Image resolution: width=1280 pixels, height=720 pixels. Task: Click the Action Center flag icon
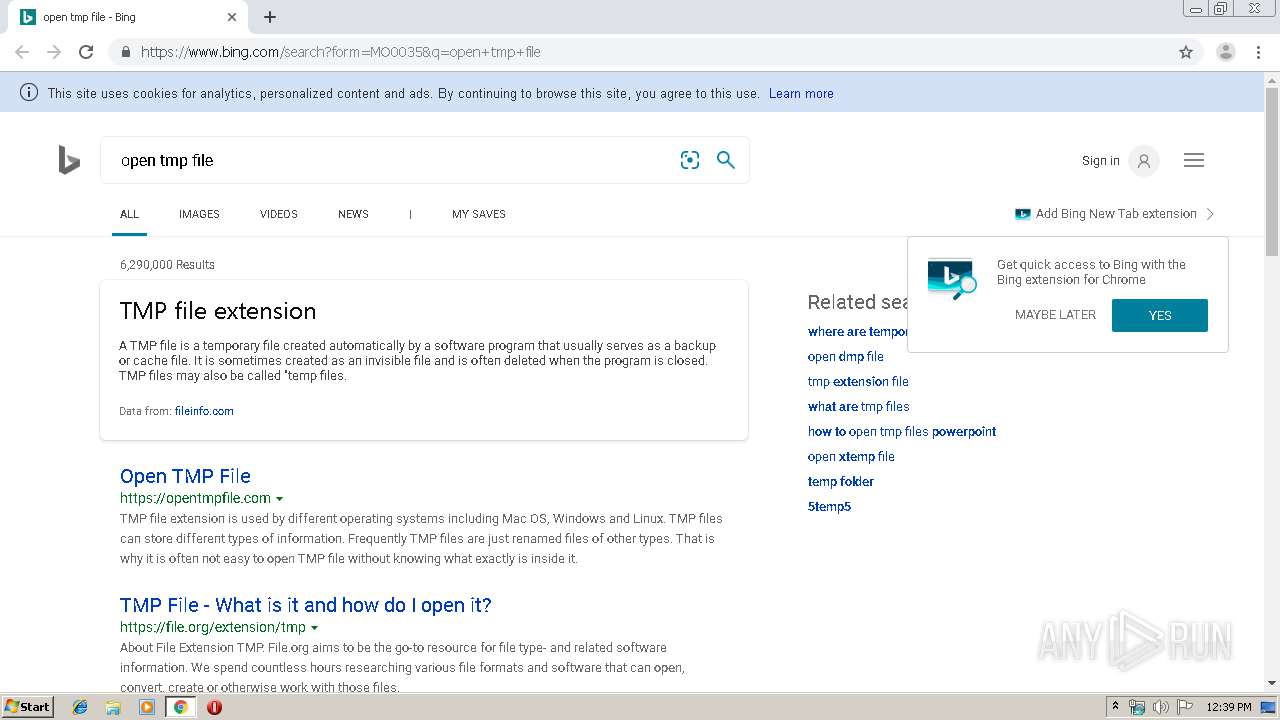coord(1185,707)
